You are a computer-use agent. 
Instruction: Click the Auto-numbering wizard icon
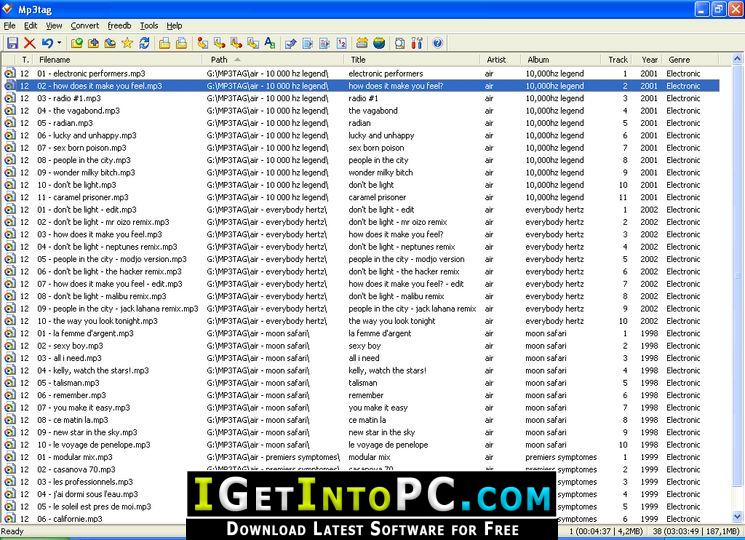[x=342, y=43]
